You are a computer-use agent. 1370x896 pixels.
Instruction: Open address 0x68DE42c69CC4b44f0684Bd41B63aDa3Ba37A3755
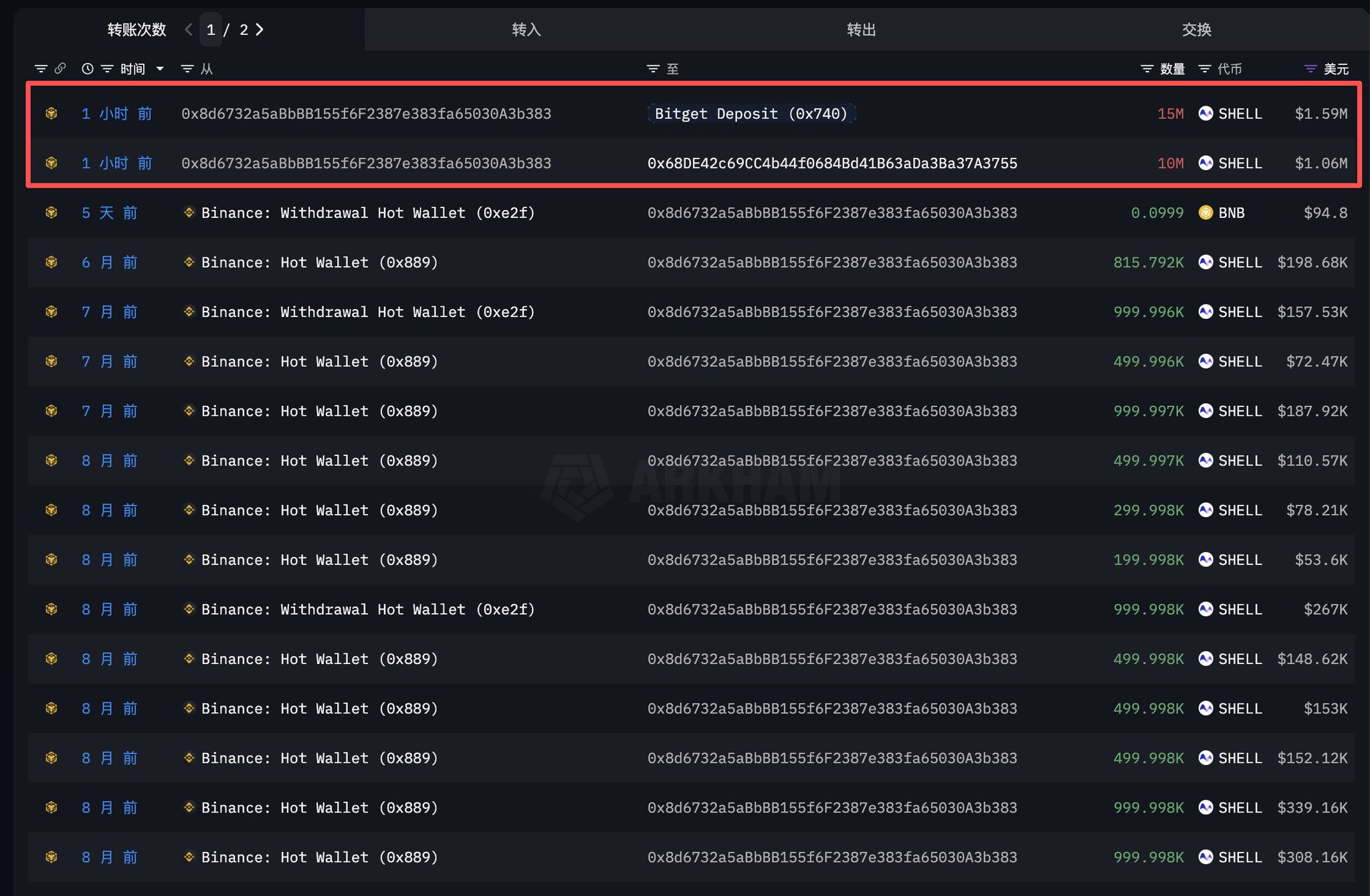tap(831, 163)
